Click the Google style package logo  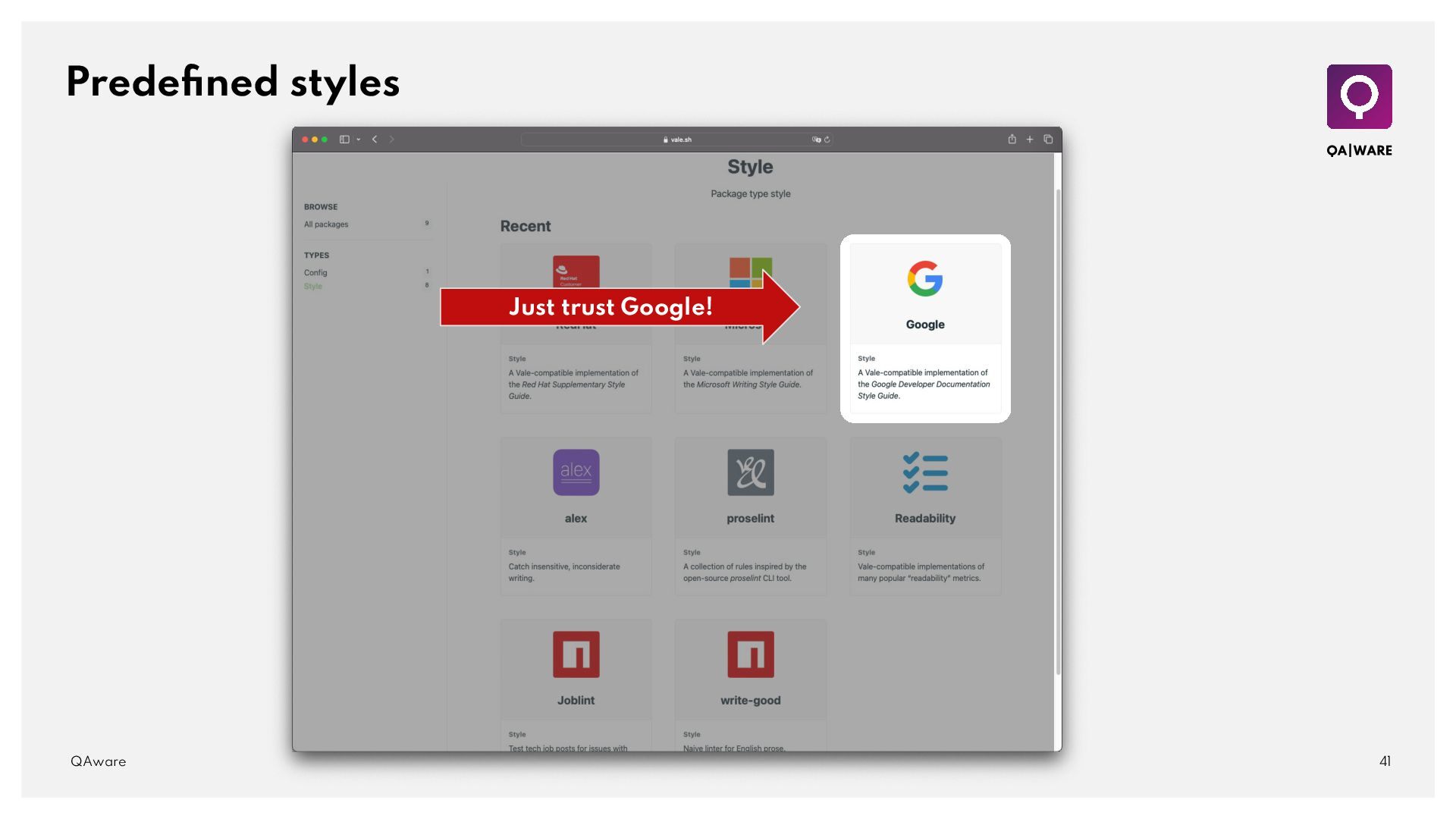tap(924, 279)
